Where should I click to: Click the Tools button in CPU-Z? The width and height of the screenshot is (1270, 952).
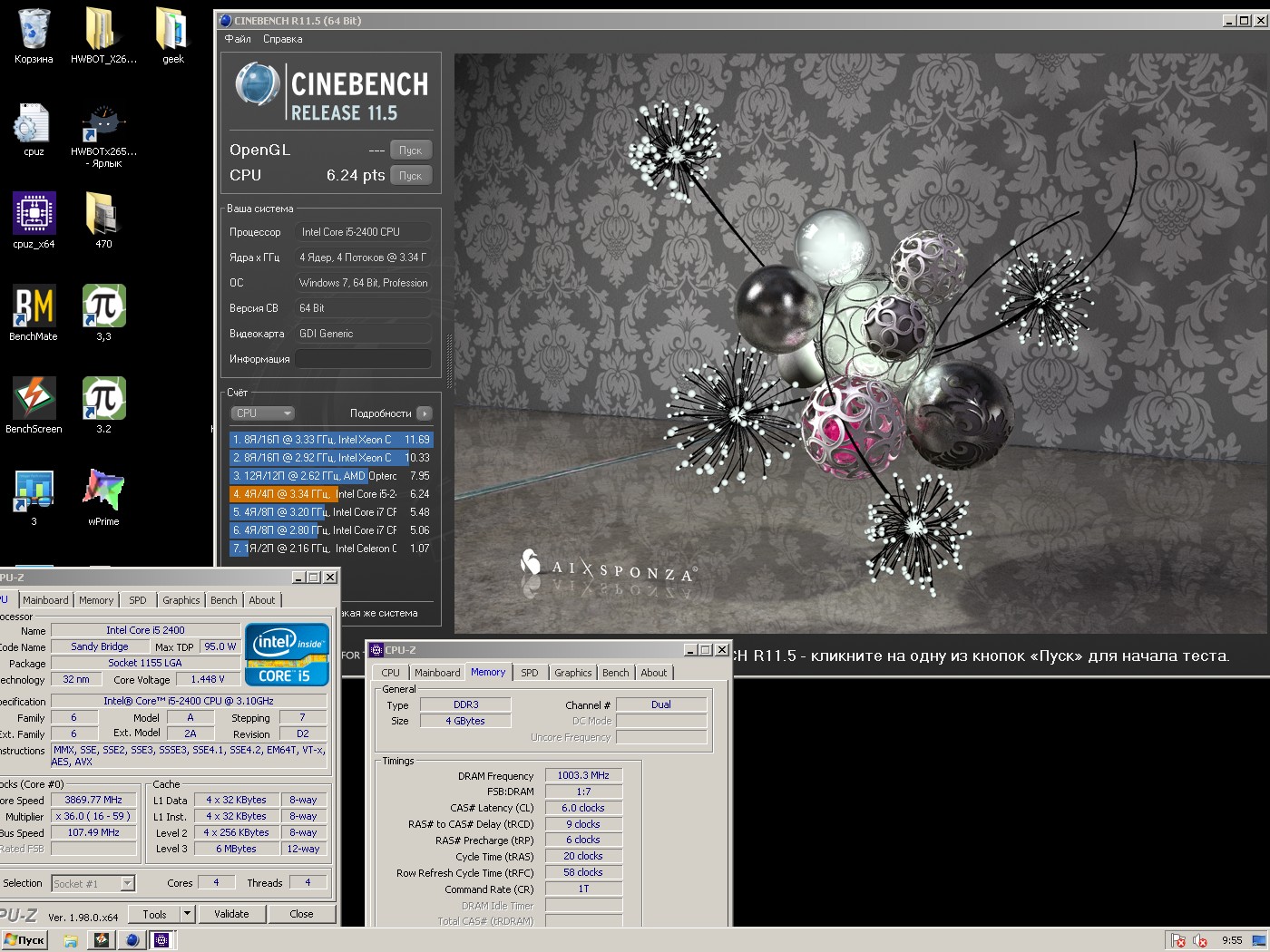coord(154,914)
